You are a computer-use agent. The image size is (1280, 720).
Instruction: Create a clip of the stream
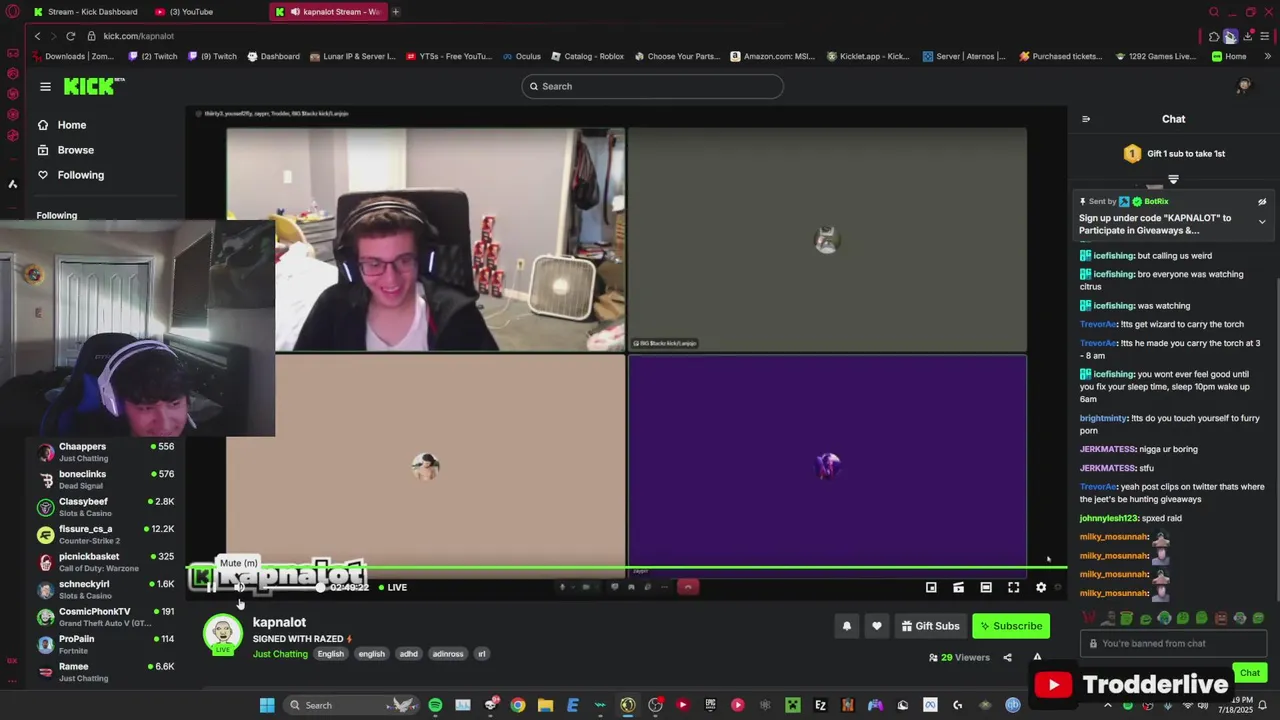958,587
